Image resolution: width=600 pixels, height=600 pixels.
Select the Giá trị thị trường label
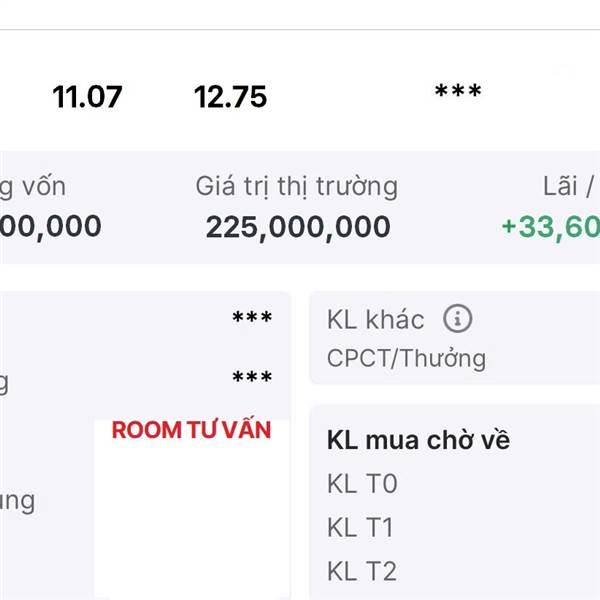297,187
